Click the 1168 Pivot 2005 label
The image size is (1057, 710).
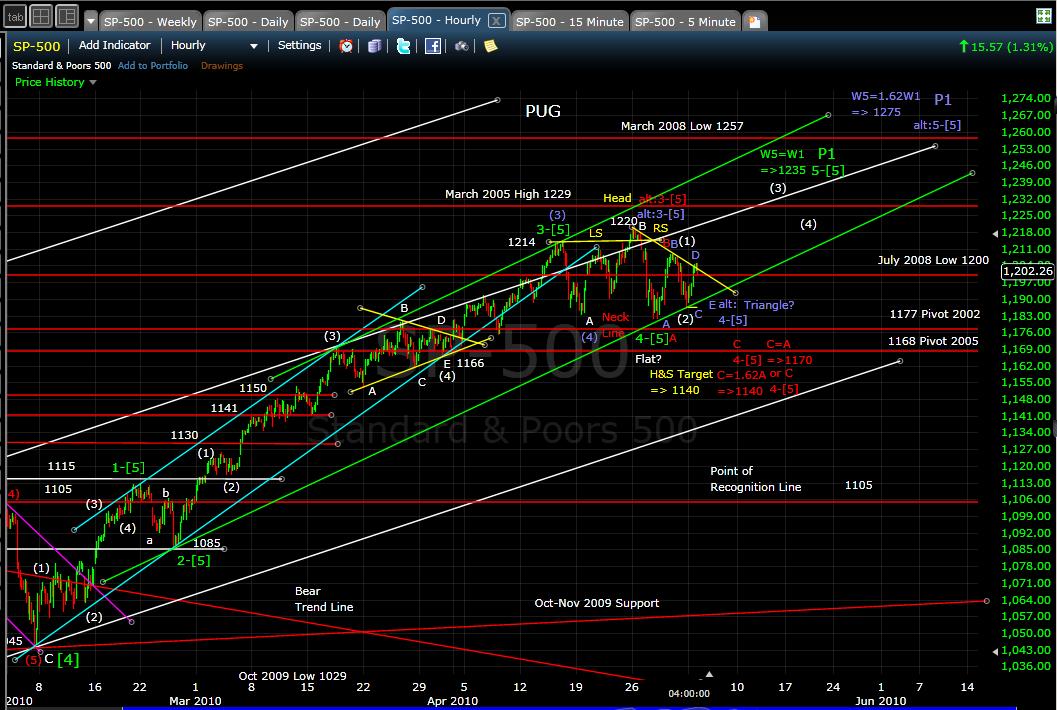click(933, 341)
